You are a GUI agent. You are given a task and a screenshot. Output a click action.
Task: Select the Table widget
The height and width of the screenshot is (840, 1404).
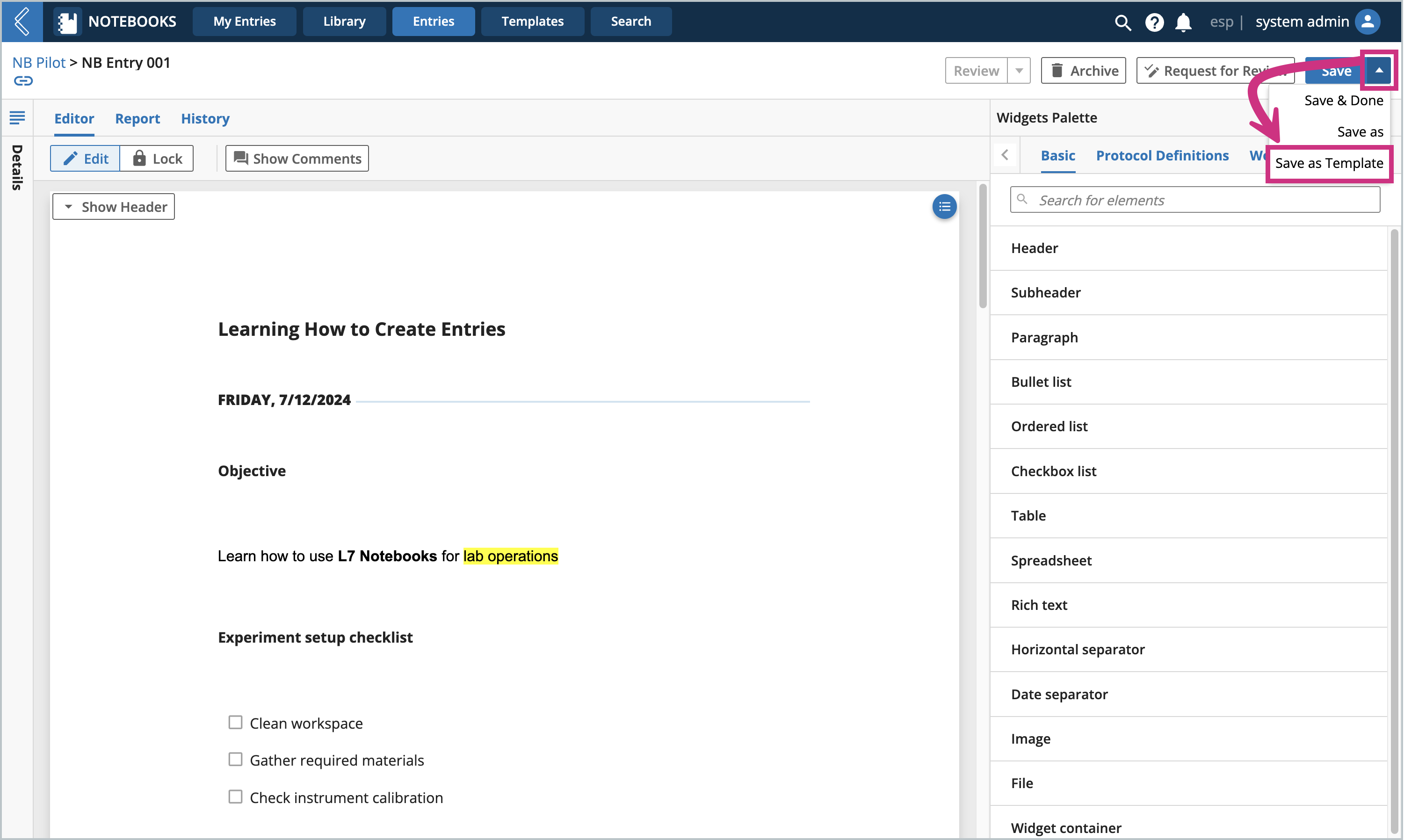click(x=1188, y=516)
